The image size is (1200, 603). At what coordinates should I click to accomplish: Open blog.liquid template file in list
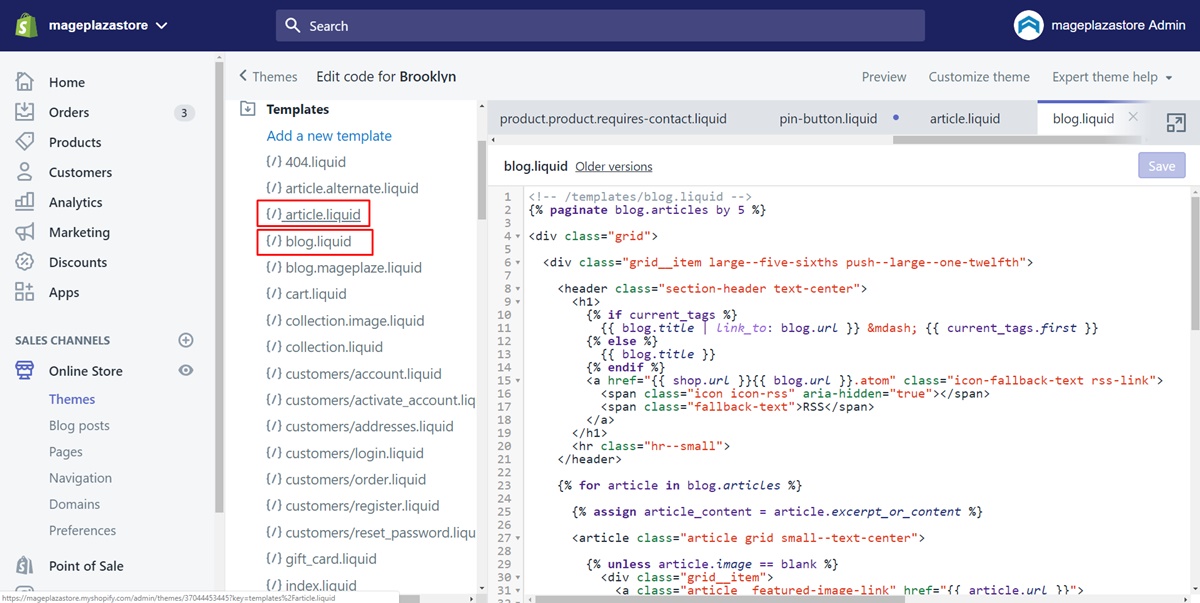pos(309,241)
